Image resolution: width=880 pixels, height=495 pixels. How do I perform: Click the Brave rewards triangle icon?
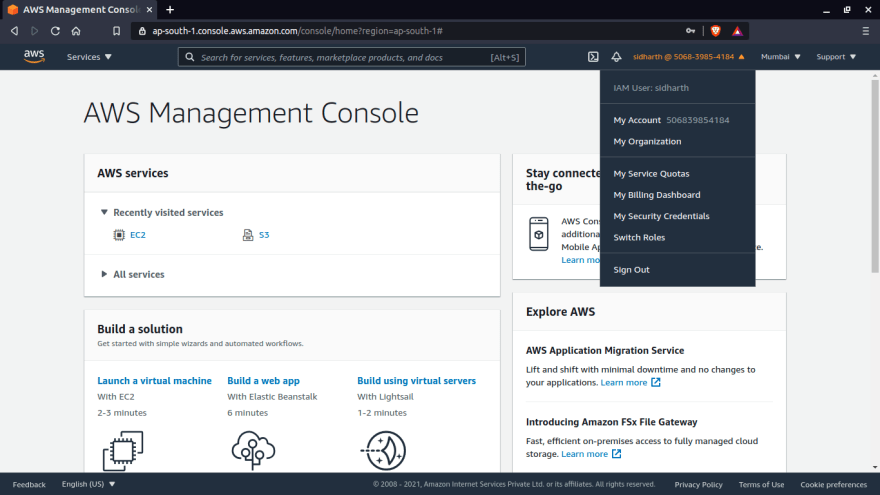(x=737, y=31)
